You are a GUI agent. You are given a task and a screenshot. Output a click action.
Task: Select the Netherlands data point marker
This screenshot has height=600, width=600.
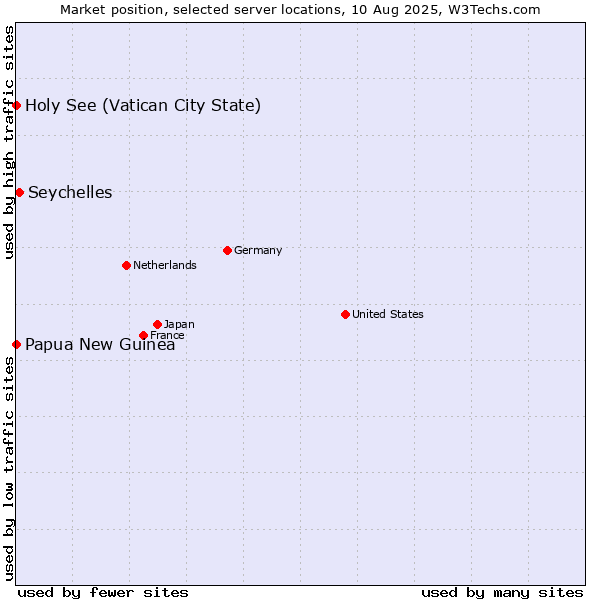point(127,265)
